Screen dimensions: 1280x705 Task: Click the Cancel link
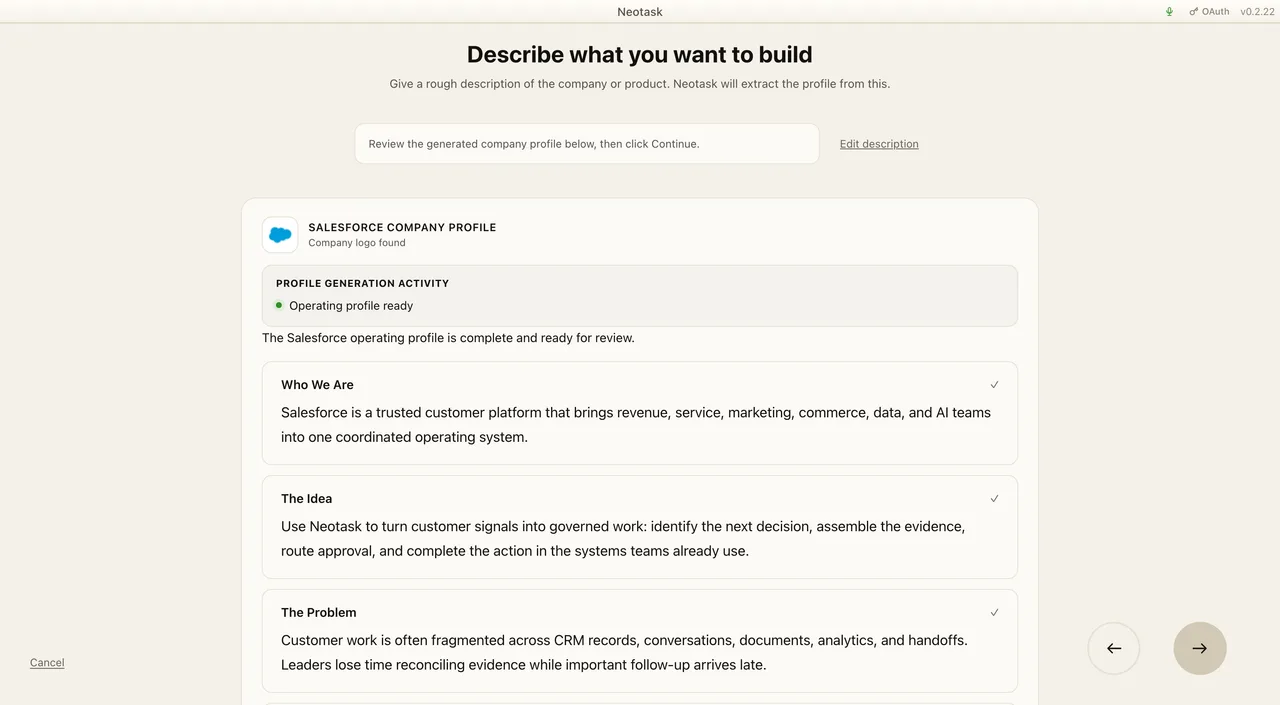click(47, 663)
